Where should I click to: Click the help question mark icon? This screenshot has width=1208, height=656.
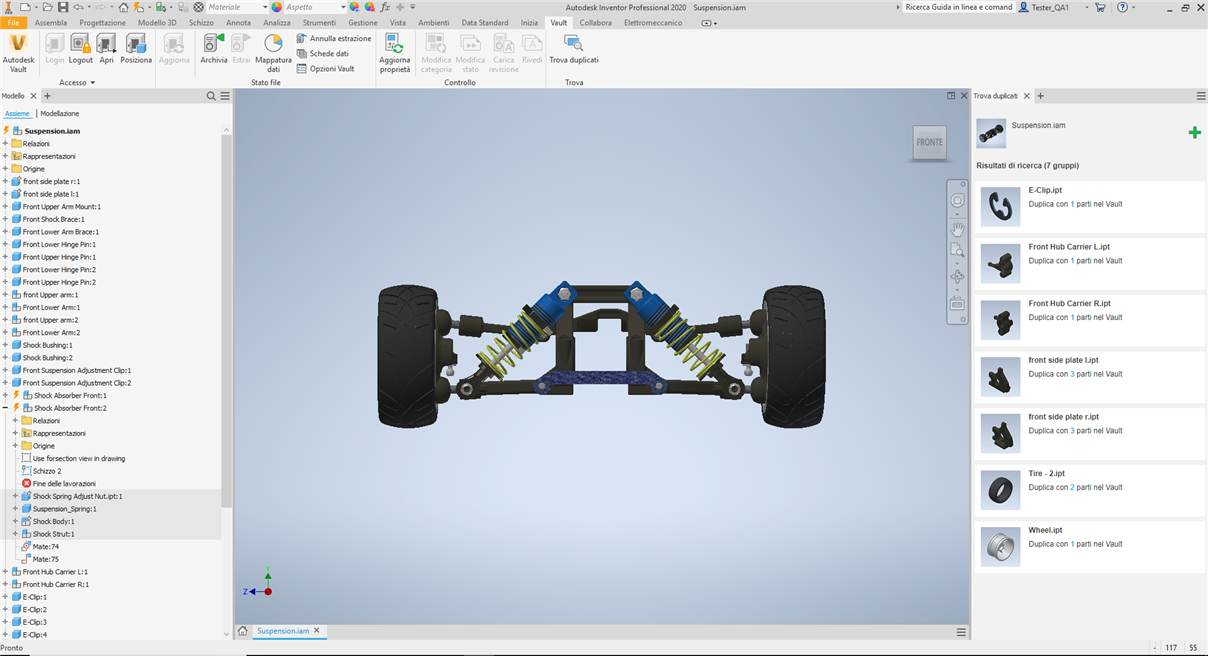1123,7
